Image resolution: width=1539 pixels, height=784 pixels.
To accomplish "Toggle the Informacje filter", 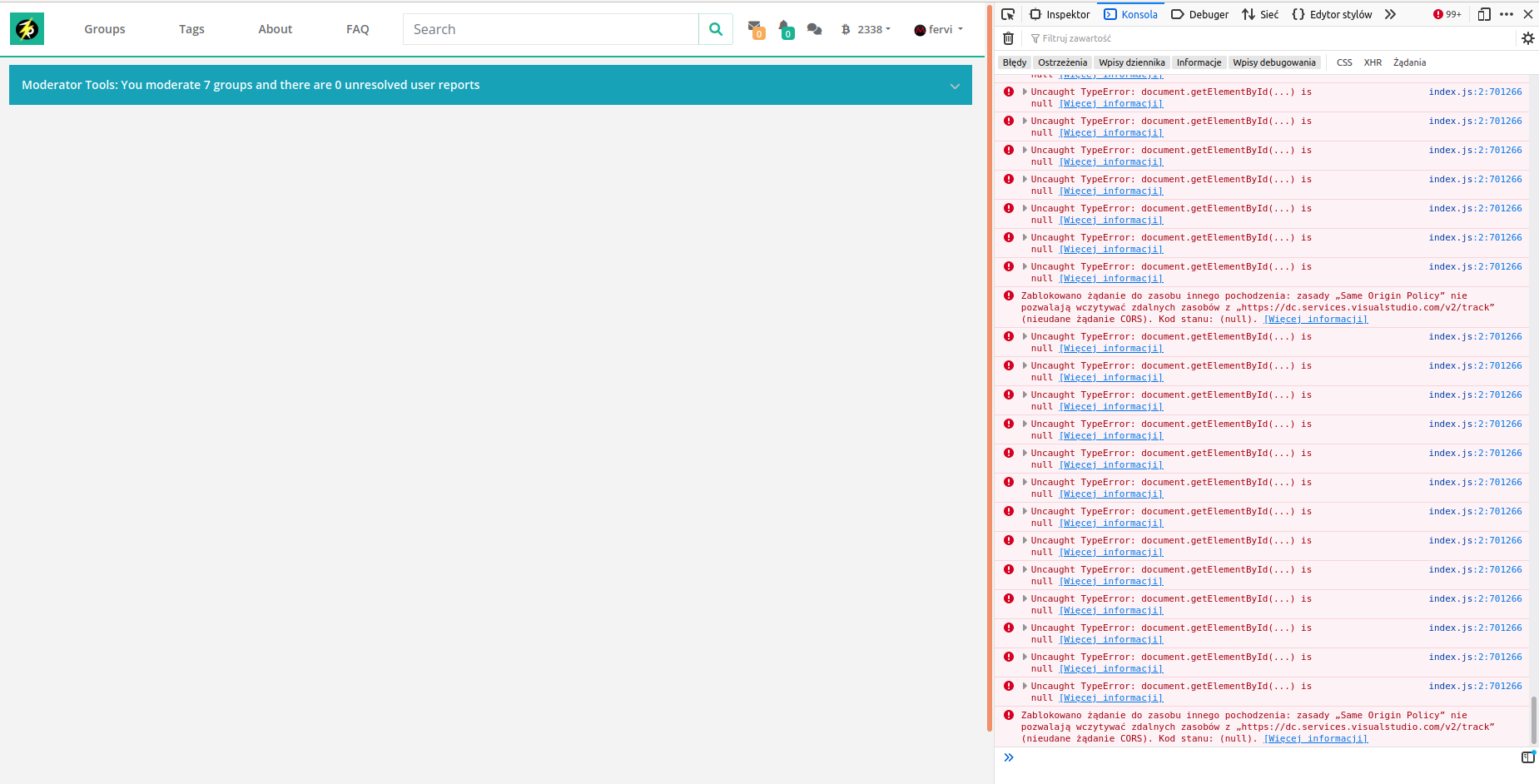I will pos(1199,62).
